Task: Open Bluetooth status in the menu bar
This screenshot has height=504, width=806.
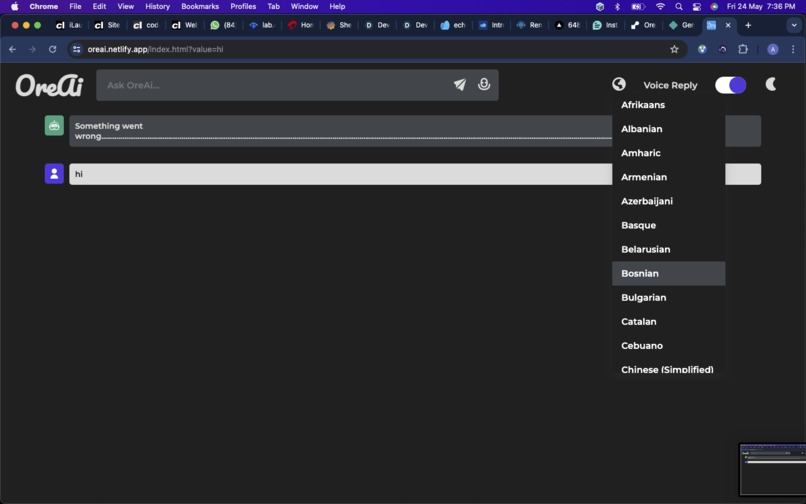Action: 617,7
